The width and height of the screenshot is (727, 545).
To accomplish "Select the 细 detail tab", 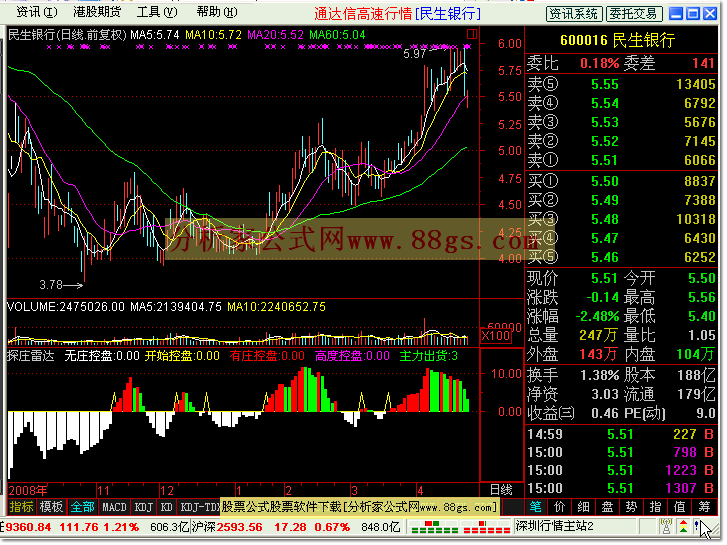I will click(x=584, y=507).
